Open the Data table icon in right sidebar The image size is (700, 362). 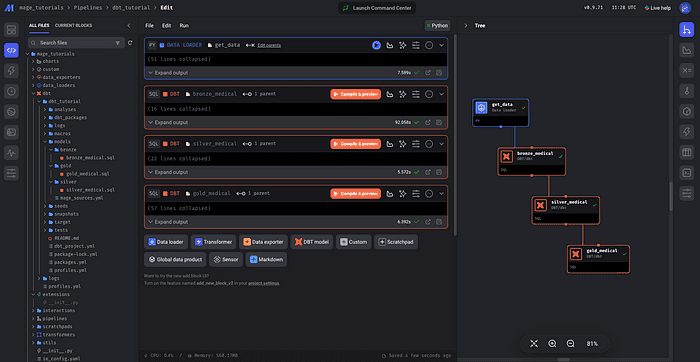click(x=686, y=152)
